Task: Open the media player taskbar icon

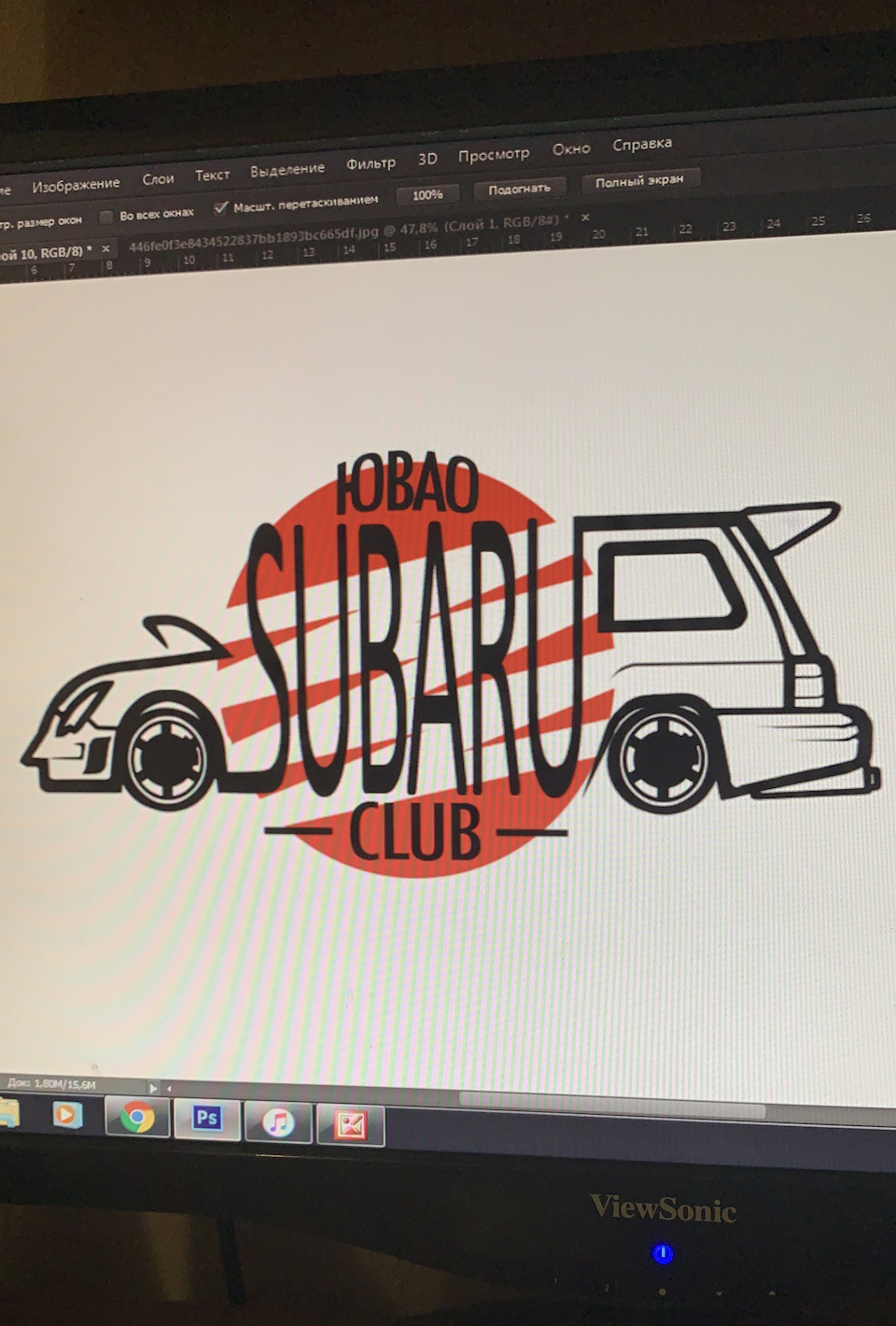Action: (x=67, y=1114)
